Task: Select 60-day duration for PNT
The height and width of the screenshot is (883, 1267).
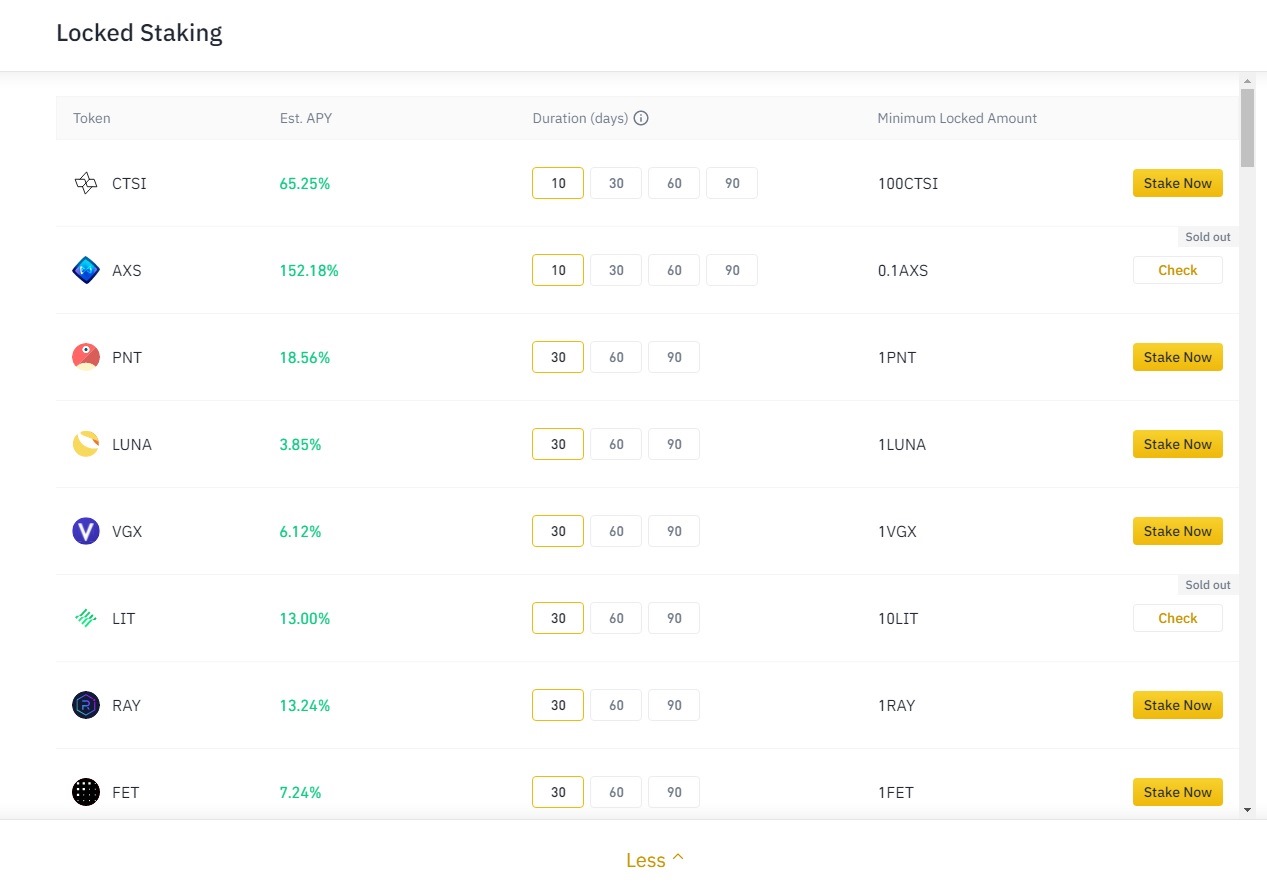Action: pyautogui.click(x=616, y=357)
